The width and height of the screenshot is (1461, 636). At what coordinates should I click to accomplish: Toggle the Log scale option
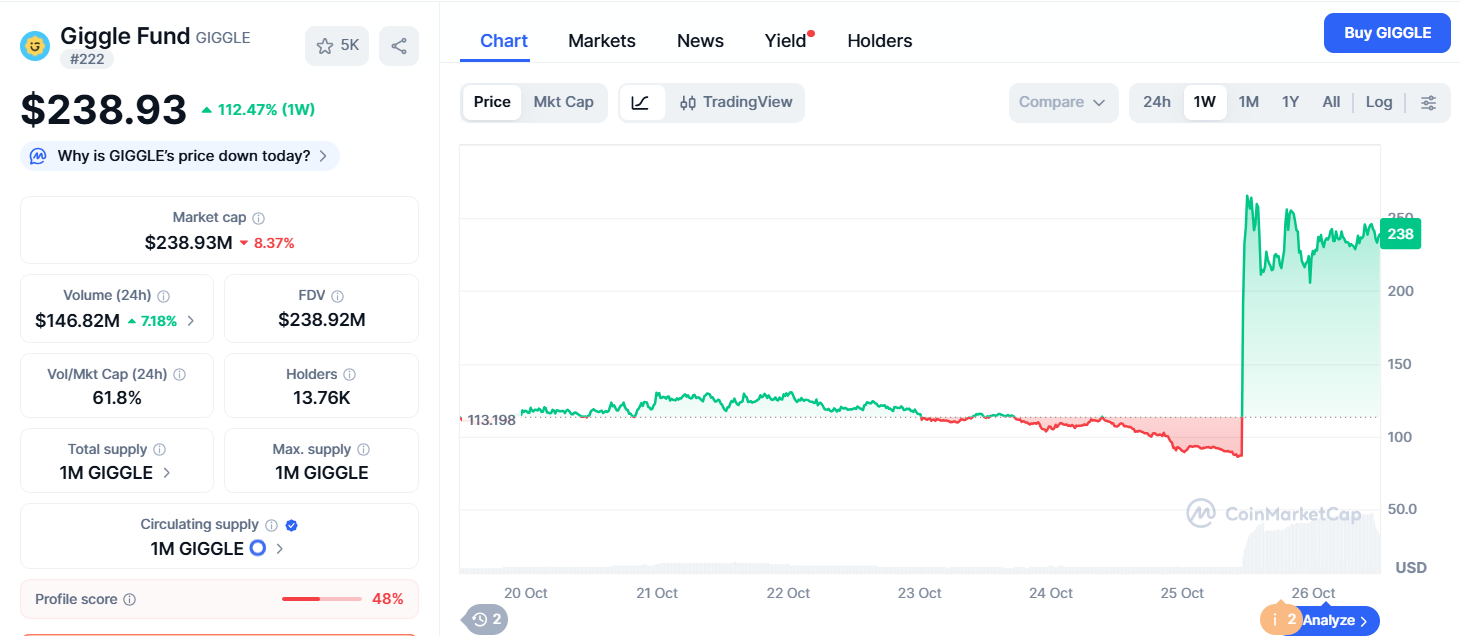click(x=1379, y=102)
